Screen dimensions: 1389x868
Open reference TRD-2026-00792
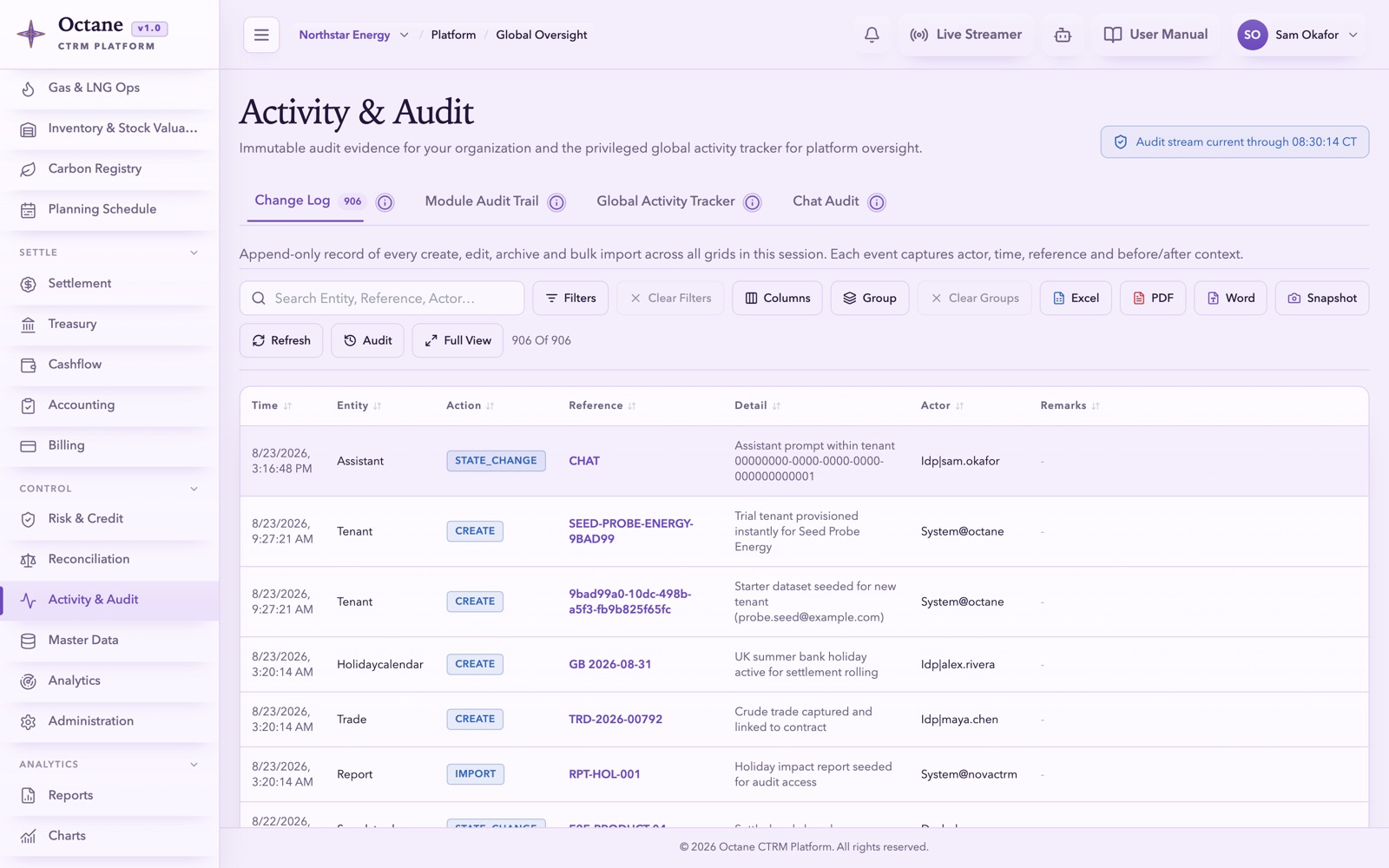616,720
